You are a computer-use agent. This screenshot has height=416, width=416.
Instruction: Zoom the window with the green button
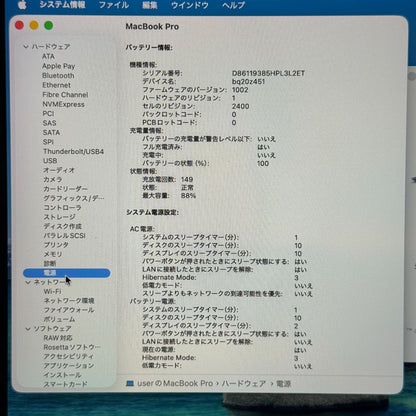(x=49, y=25)
